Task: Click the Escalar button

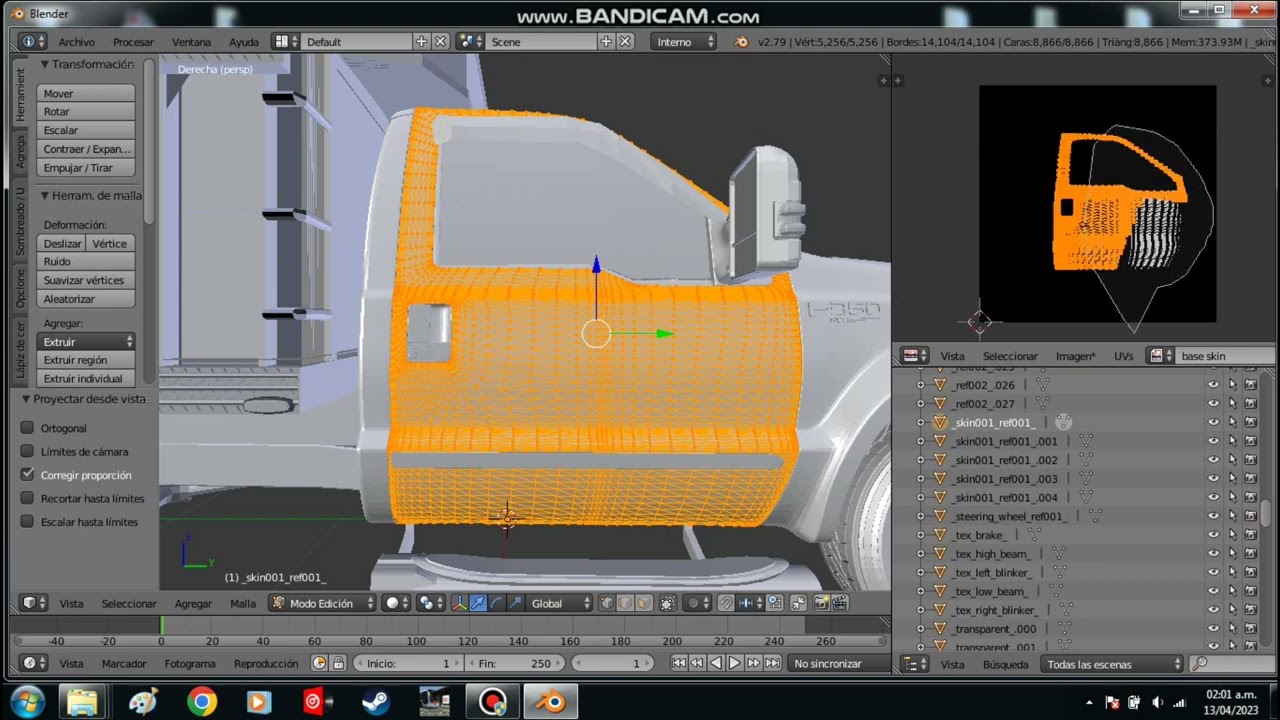Action: click(86, 130)
